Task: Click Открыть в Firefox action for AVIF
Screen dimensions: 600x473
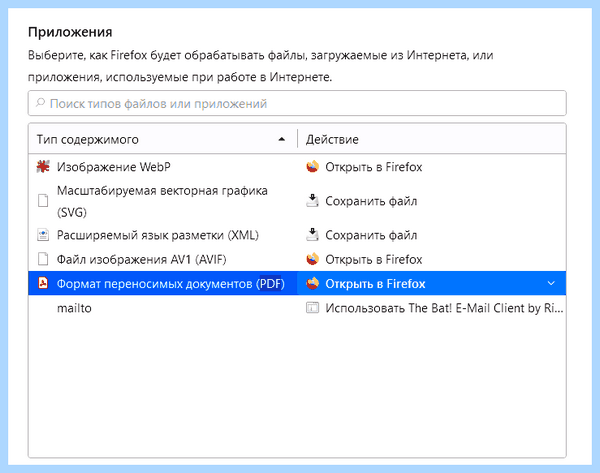Action: click(373, 259)
